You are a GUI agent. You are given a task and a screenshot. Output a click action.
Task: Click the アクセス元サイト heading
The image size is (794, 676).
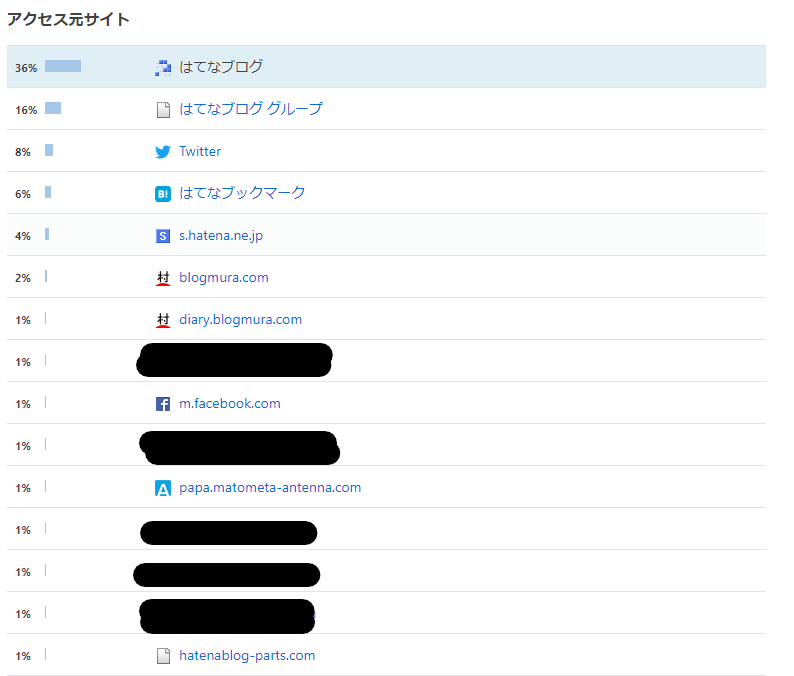[x=68, y=19]
